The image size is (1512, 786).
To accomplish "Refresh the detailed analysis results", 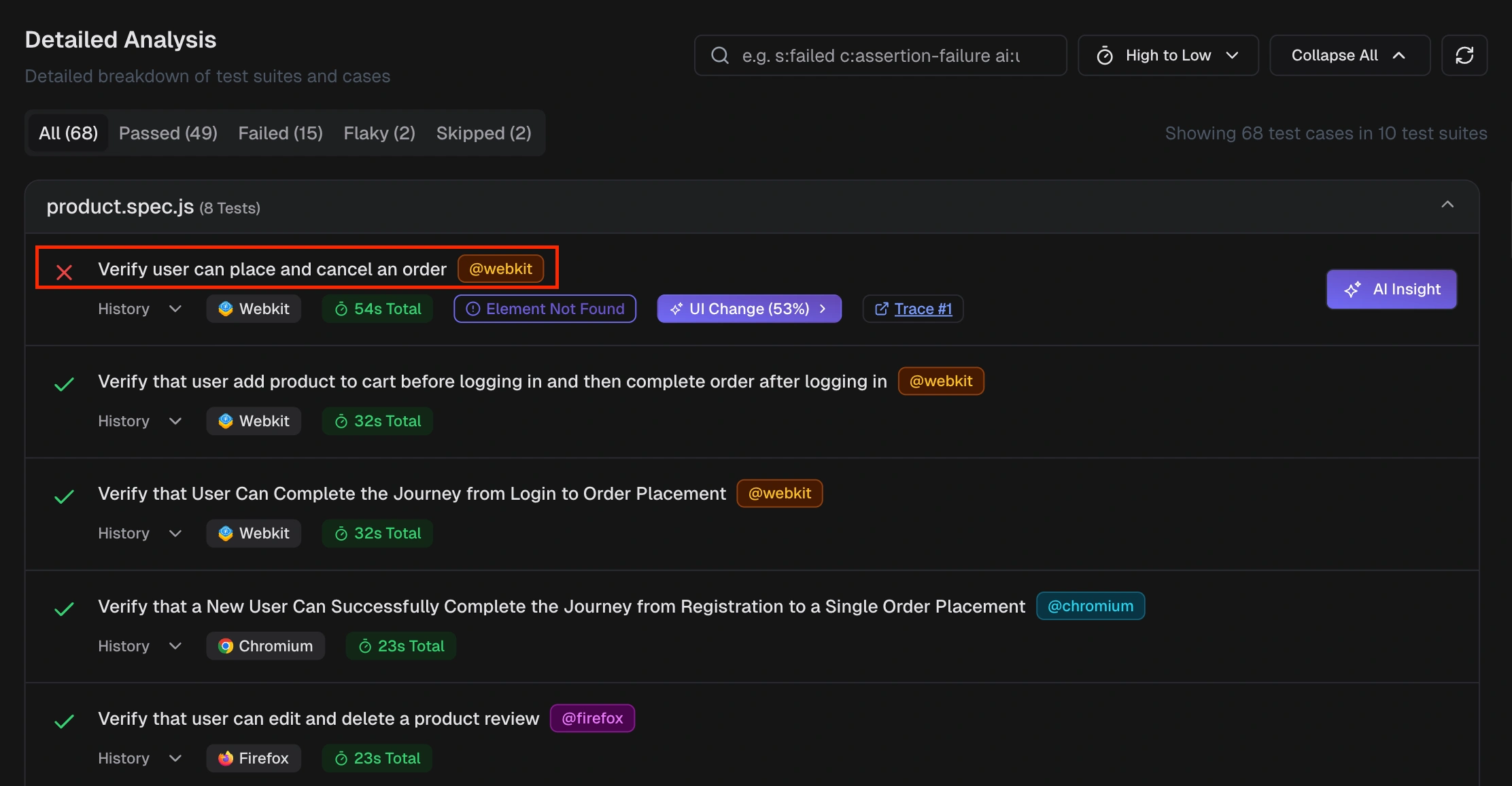I will click(x=1464, y=55).
